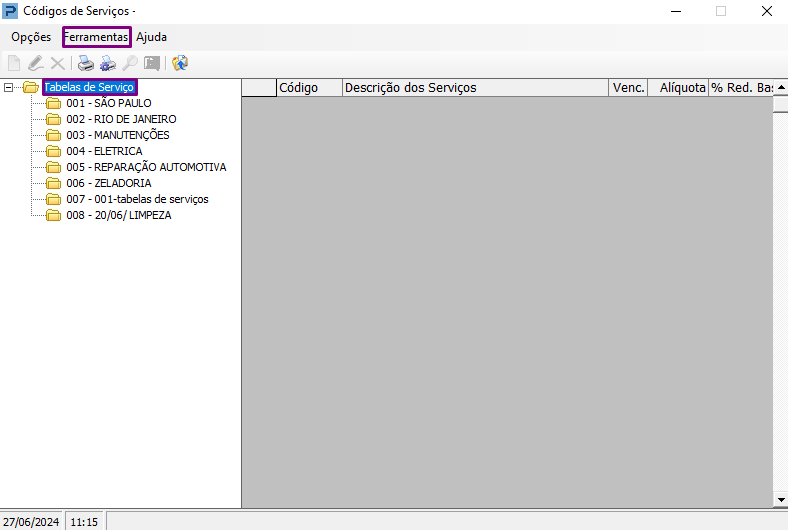Select 004 - ELETRICA table

104,151
